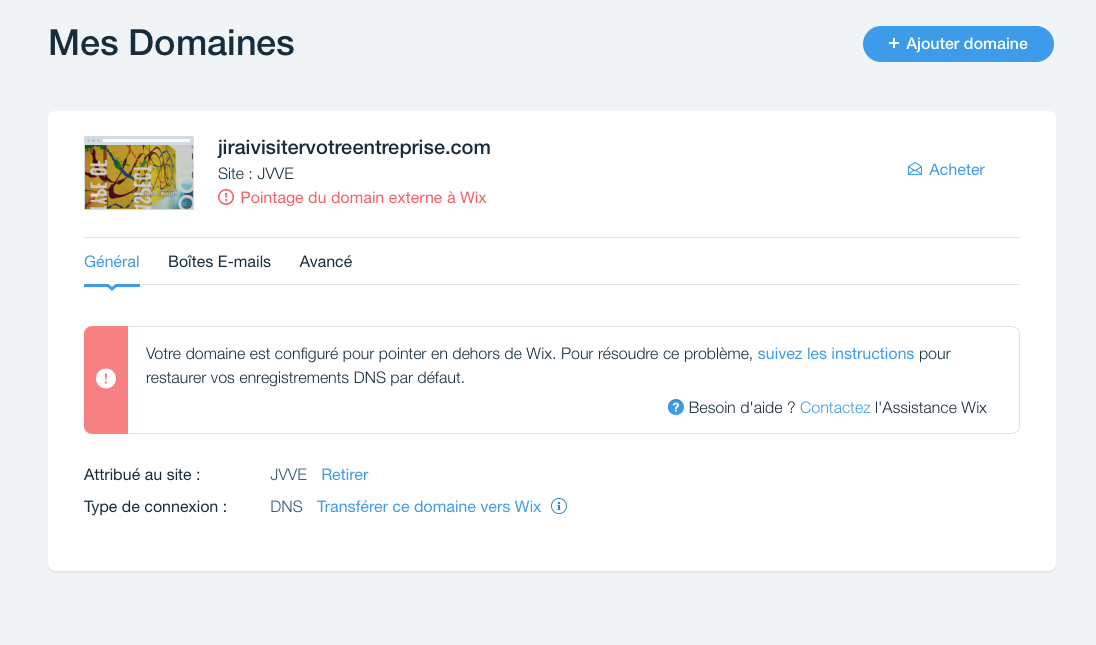Click Retirer to unassign the site
The width and height of the screenshot is (1096, 645).
[x=345, y=474]
